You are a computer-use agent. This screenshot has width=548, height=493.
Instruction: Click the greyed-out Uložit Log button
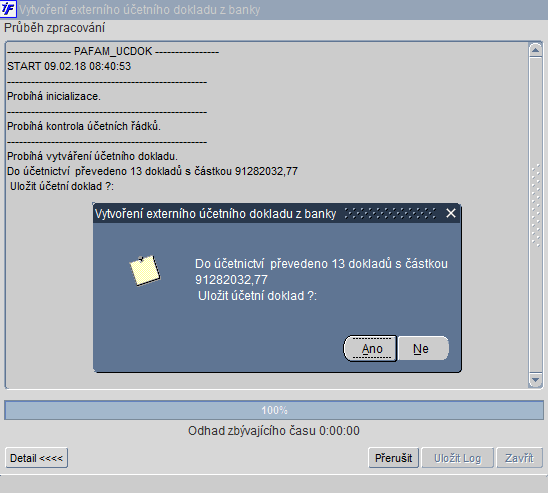point(457,458)
